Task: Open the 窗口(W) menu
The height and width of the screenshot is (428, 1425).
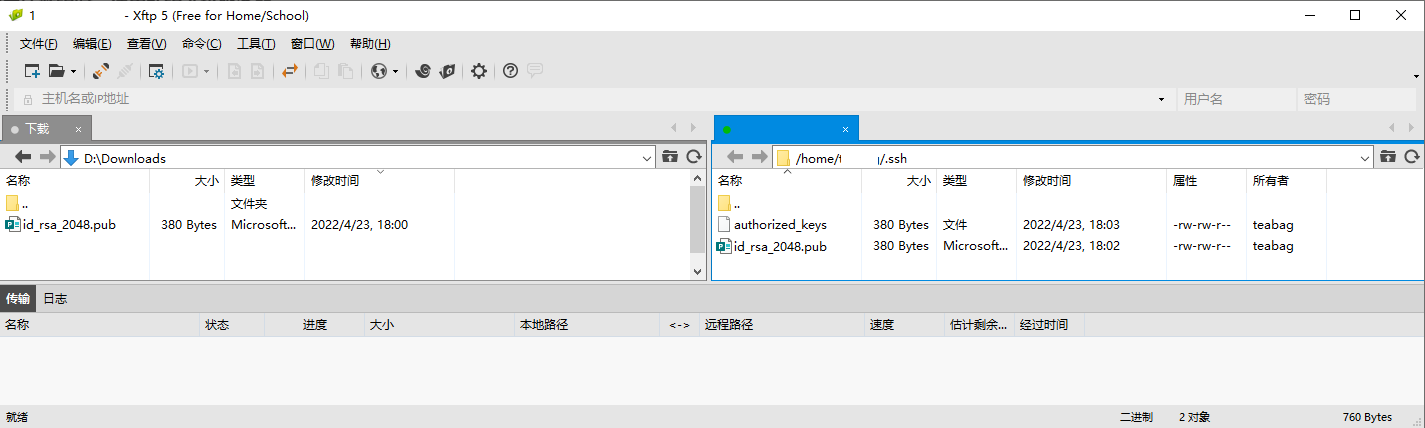Action: (x=312, y=44)
